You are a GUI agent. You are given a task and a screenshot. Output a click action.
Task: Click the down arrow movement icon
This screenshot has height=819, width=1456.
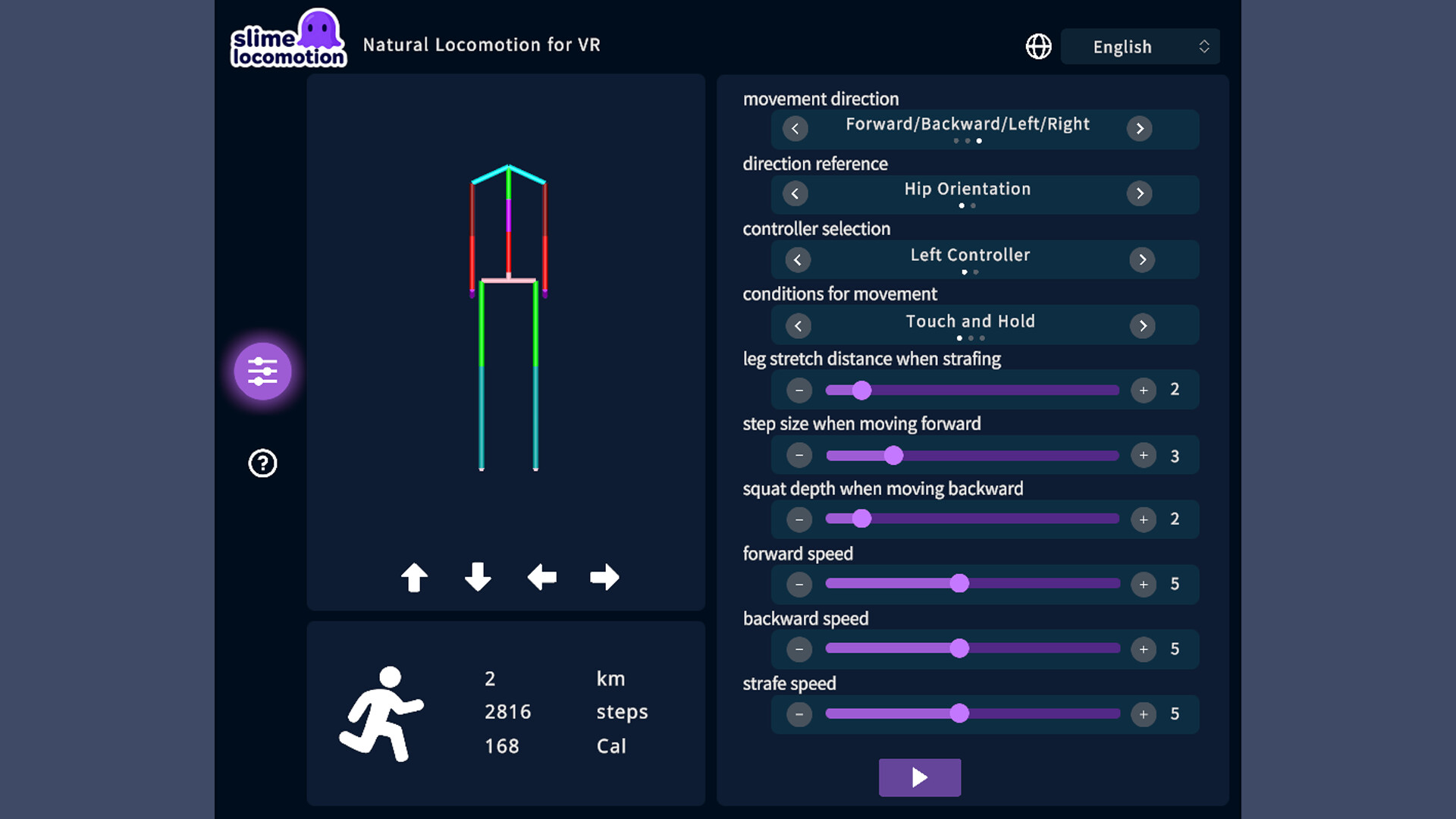pyautogui.click(x=478, y=577)
